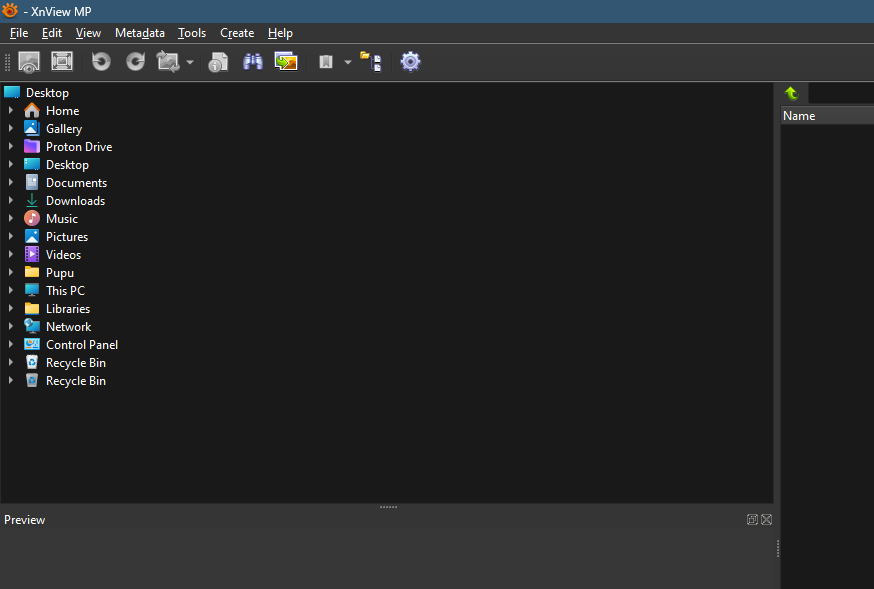
Task: Select the child 'Desktop' tree entry
Action: click(x=67, y=165)
